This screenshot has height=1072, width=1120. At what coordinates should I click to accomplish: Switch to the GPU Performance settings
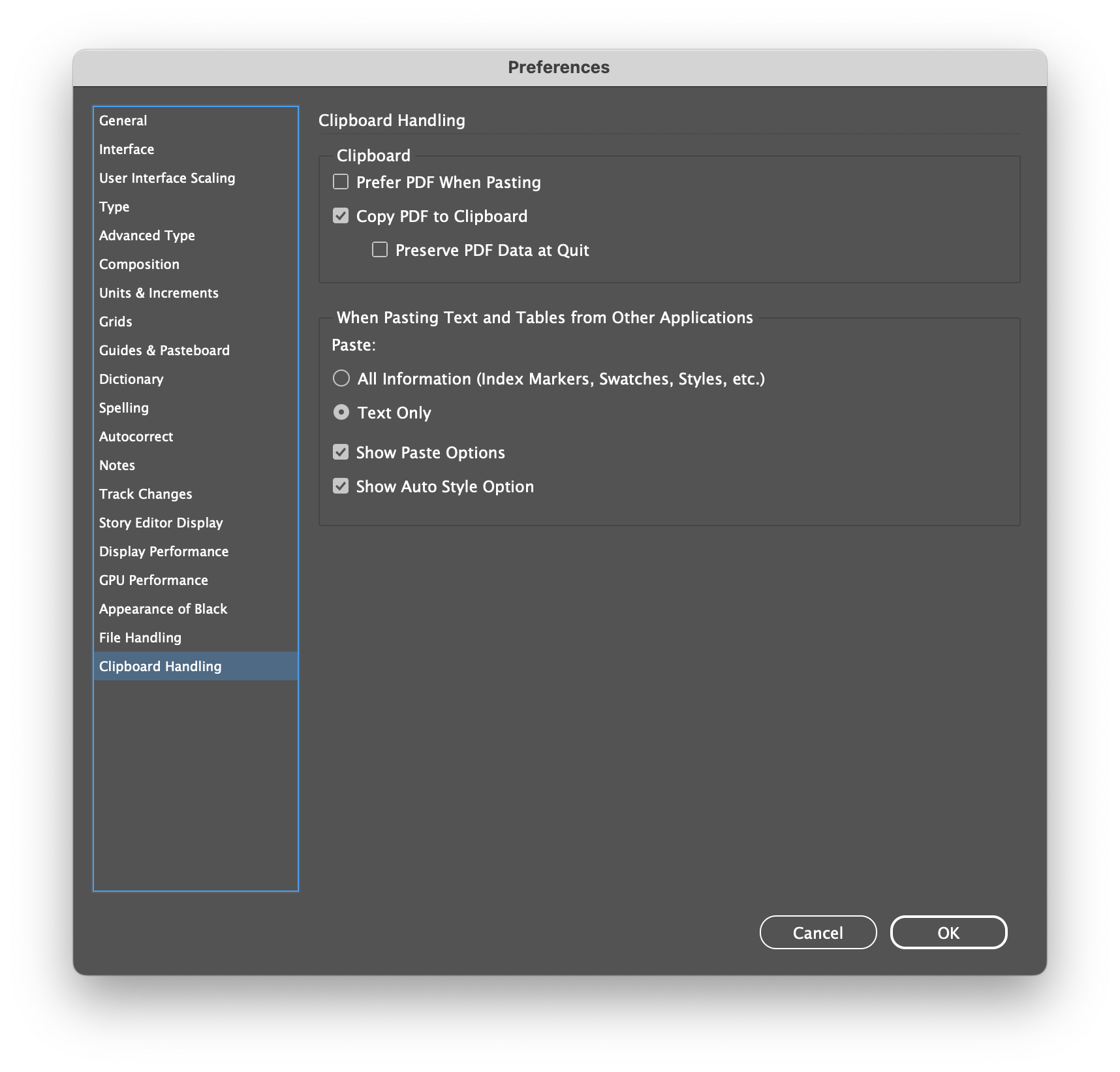click(153, 580)
